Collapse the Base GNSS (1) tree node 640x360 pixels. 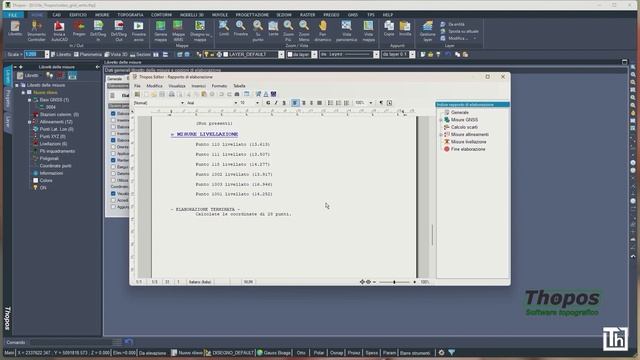pyautogui.click(x=29, y=100)
